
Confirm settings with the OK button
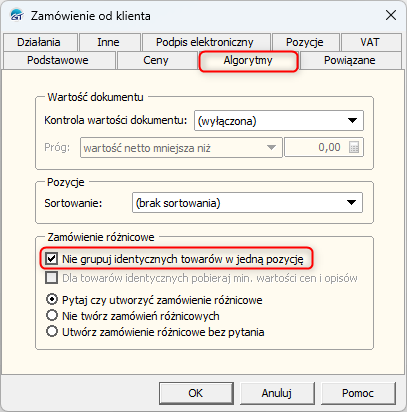click(x=196, y=393)
